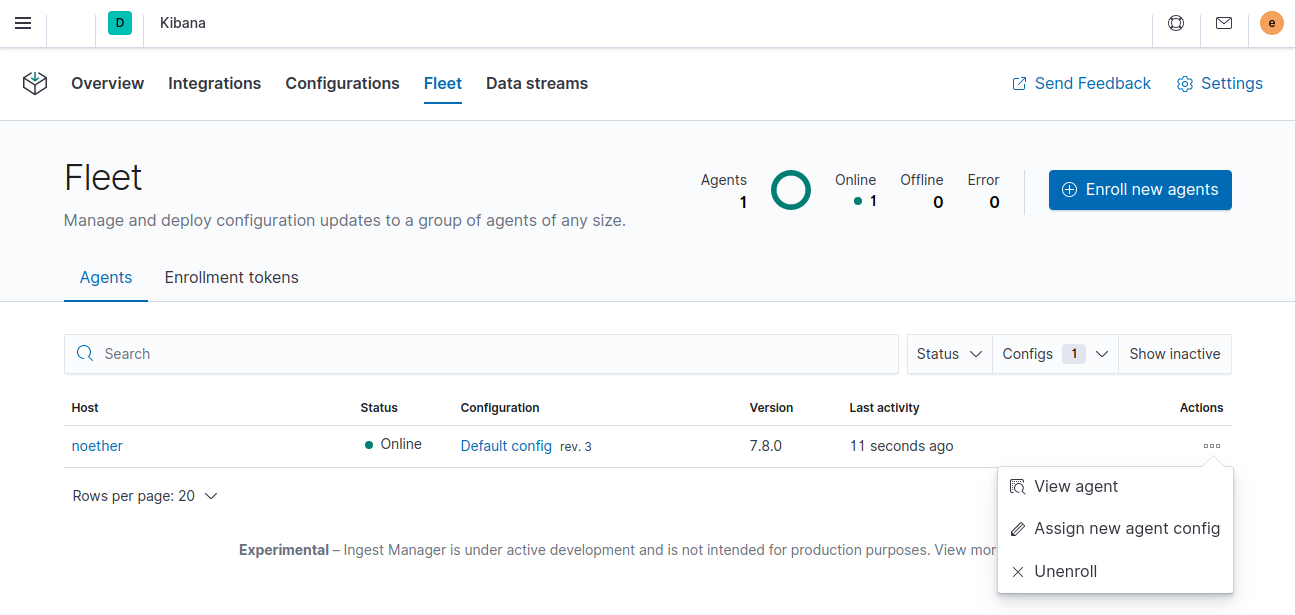This screenshot has height=615, width=1295.
Task: Click the Ingest Manager package icon
Action: point(34,84)
